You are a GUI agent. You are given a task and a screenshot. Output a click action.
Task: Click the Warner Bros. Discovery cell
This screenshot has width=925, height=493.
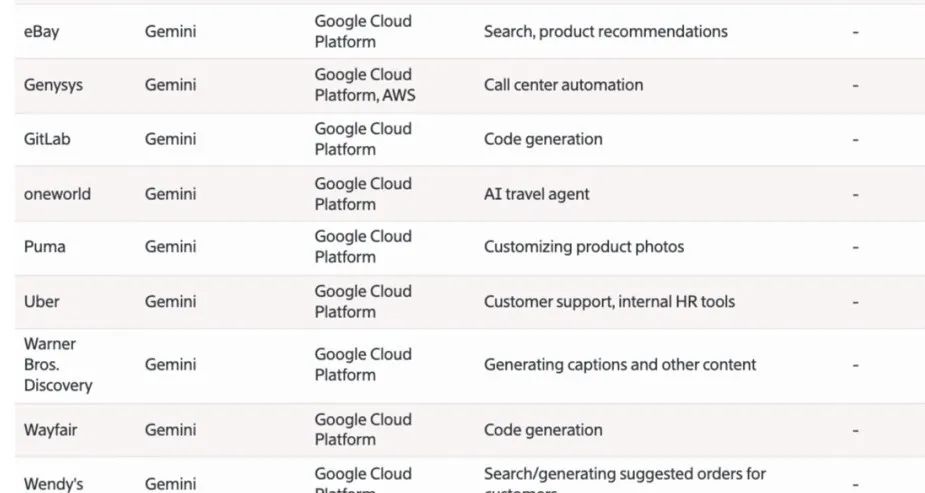(x=58, y=364)
